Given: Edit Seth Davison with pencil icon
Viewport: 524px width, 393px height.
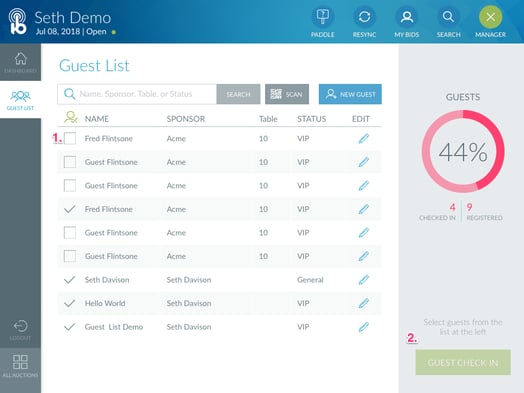Looking at the screenshot, I should point(364,280).
